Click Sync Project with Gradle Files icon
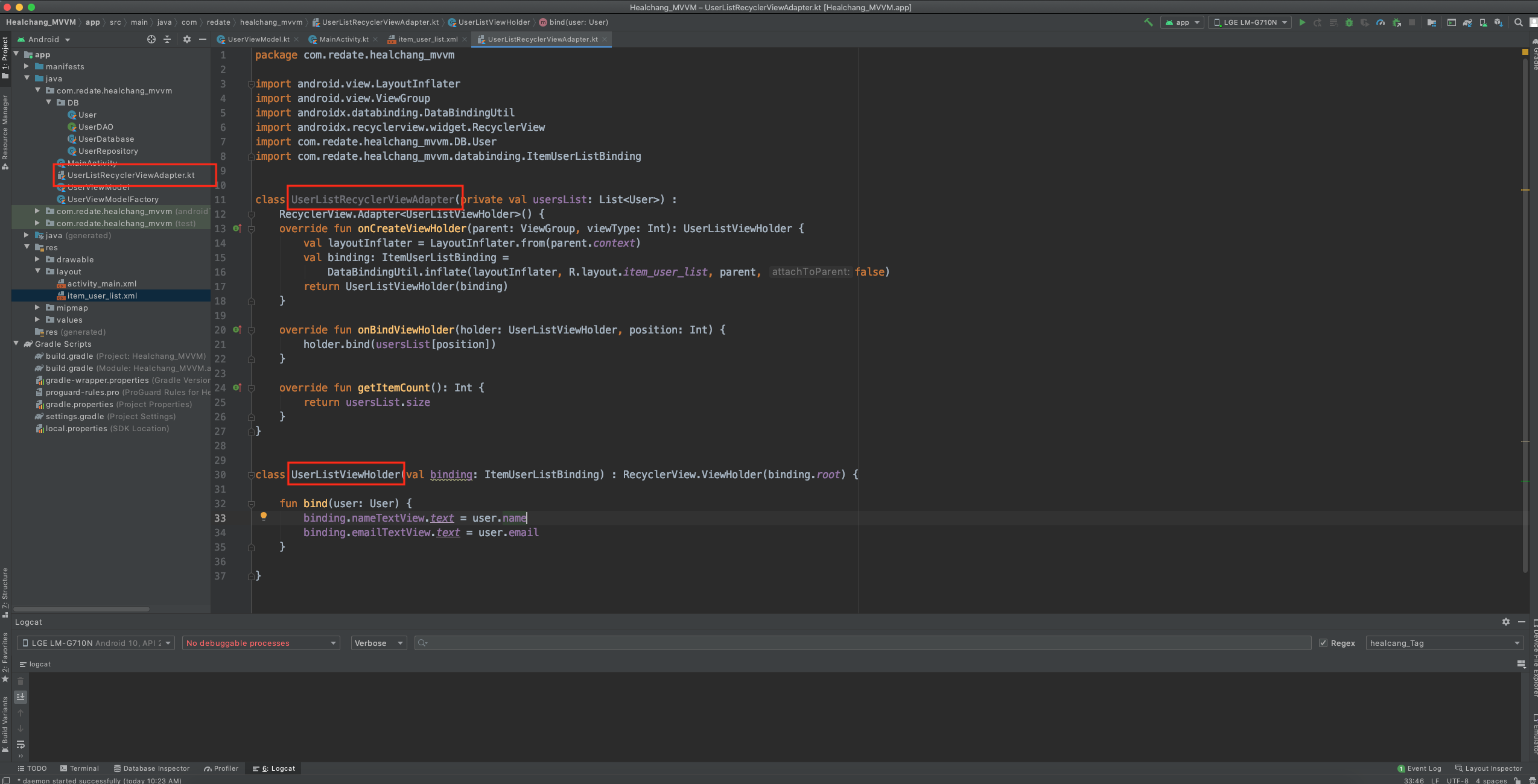This screenshot has width=1538, height=784. pyautogui.click(x=1467, y=22)
